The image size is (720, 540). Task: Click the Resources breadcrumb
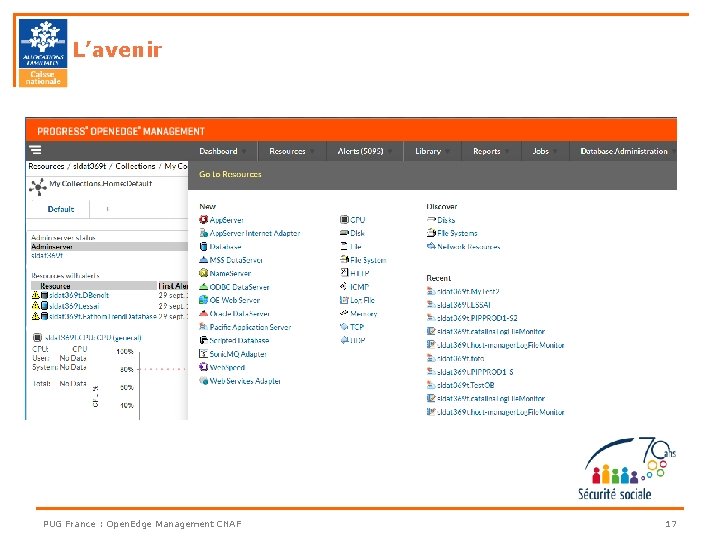click(46, 166)
